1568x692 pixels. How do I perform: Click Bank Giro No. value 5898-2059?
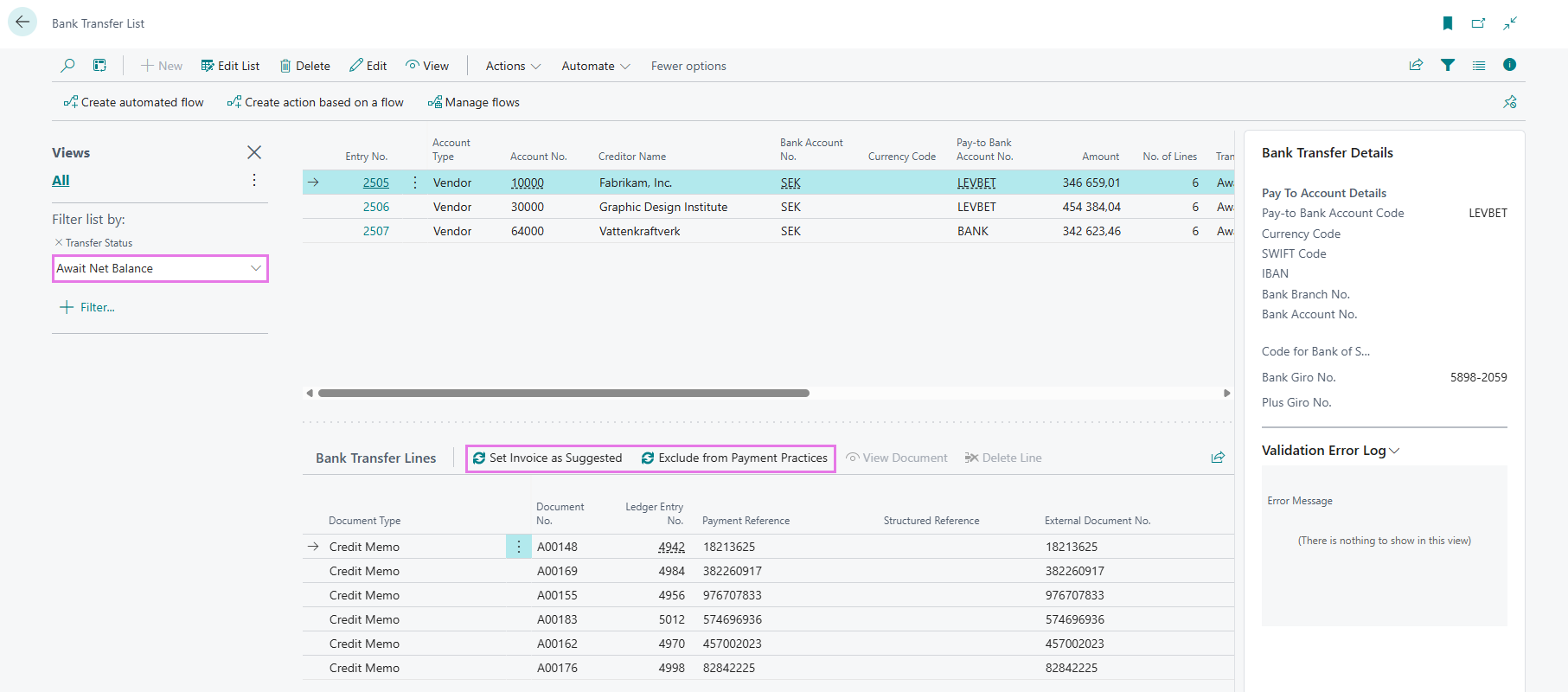click(x=1479, y=377)
